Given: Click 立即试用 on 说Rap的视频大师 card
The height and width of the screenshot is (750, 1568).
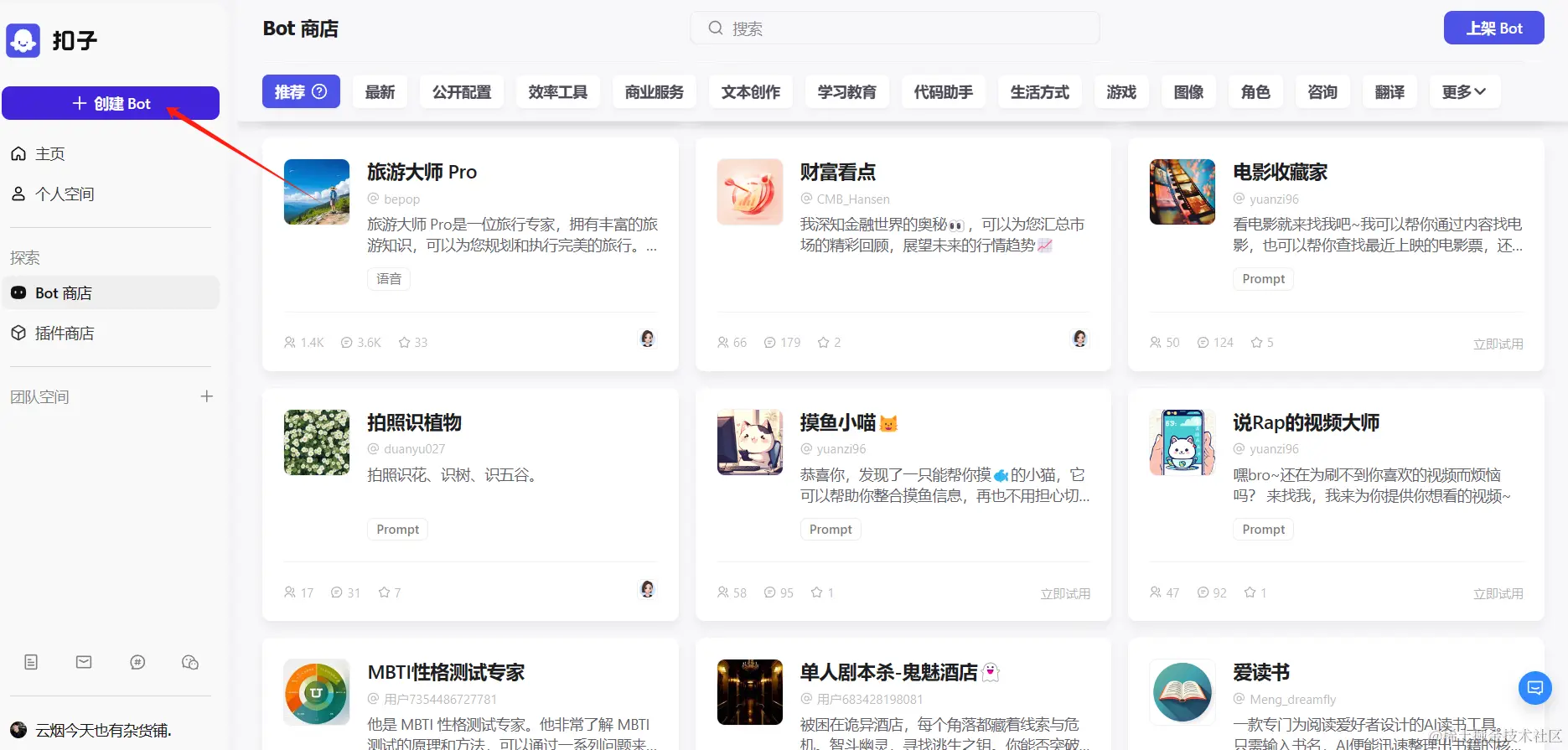Looking at the screenshot, I should [1498, 594].
